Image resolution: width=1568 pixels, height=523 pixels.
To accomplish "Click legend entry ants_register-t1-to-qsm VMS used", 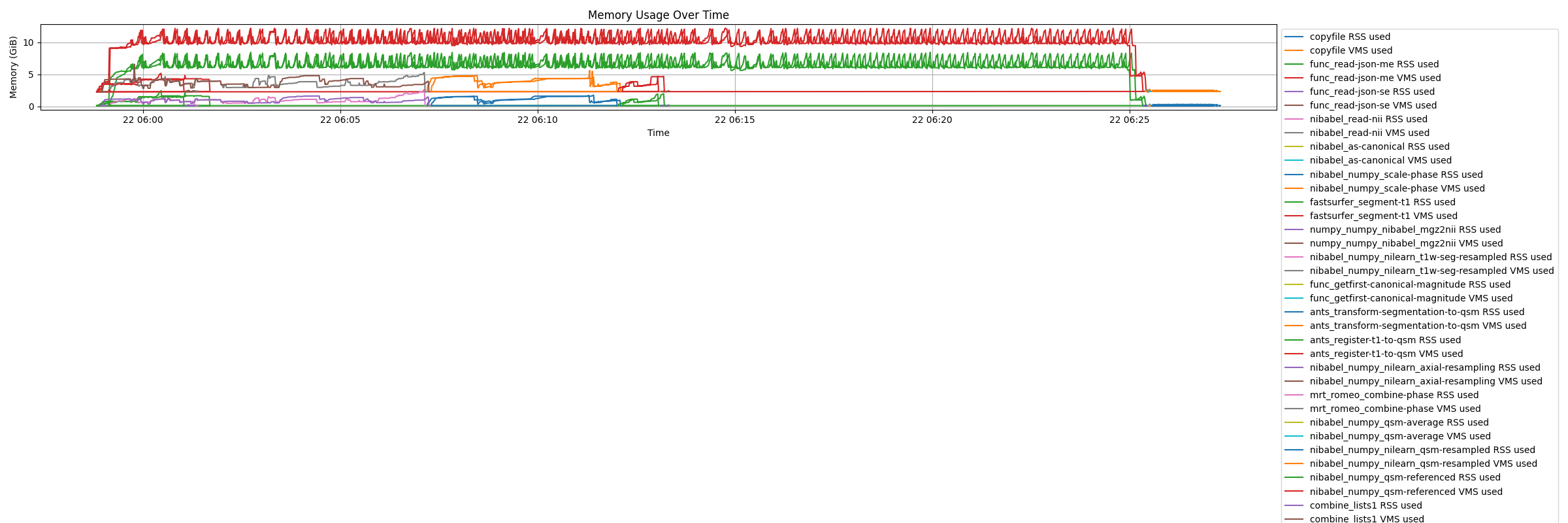I will click(x=1374, y=354).
